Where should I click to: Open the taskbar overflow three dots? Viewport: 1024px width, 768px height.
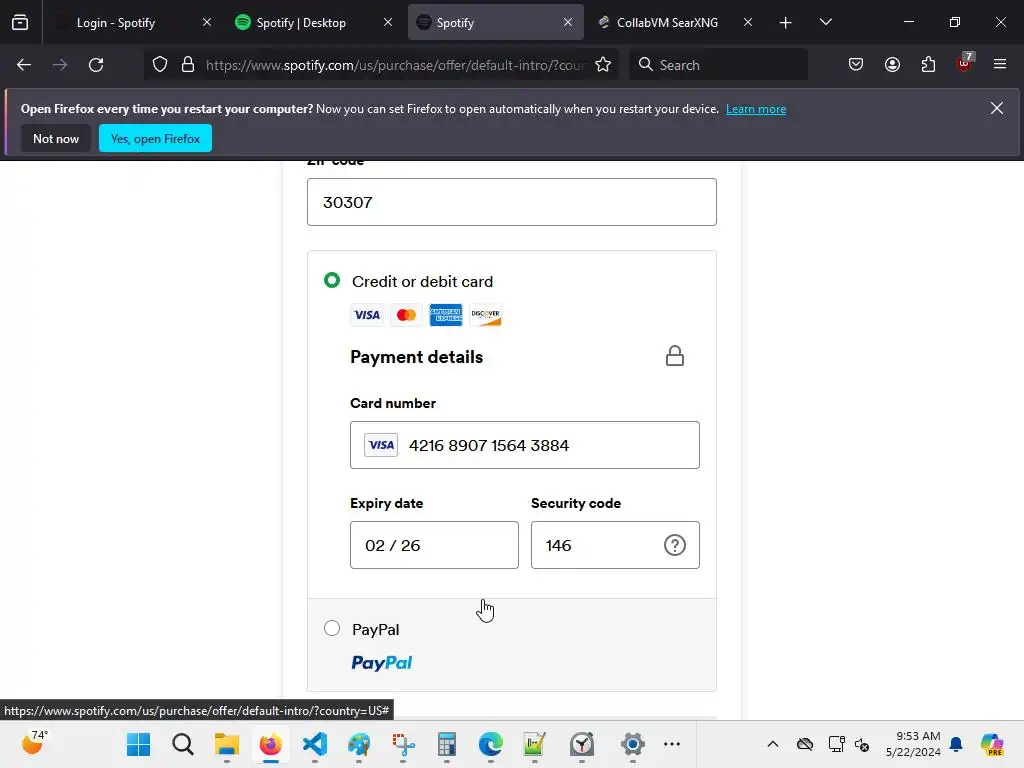671,744
